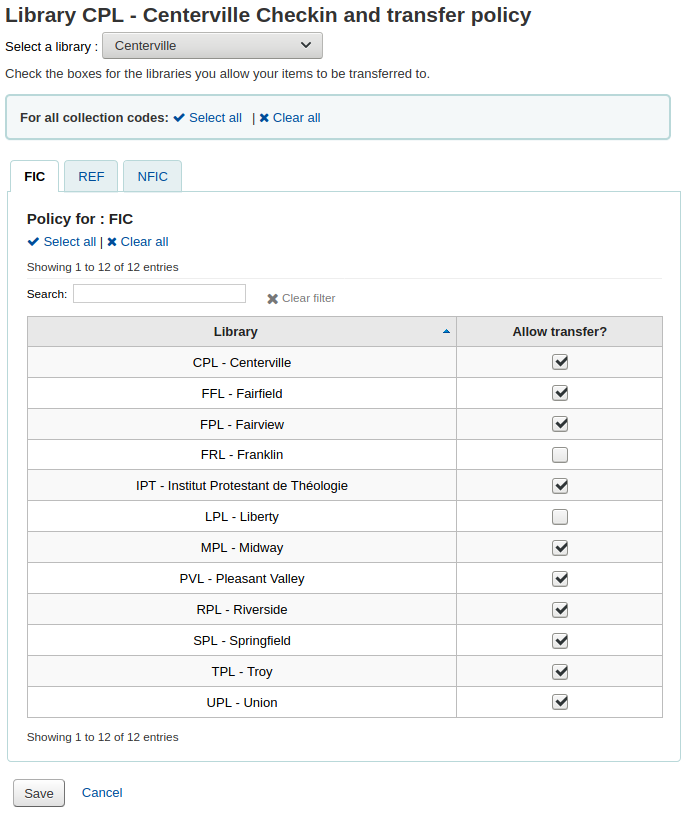Sort by the Allow transfer? column header
The image size is (684, 815).
click(559, 332)
